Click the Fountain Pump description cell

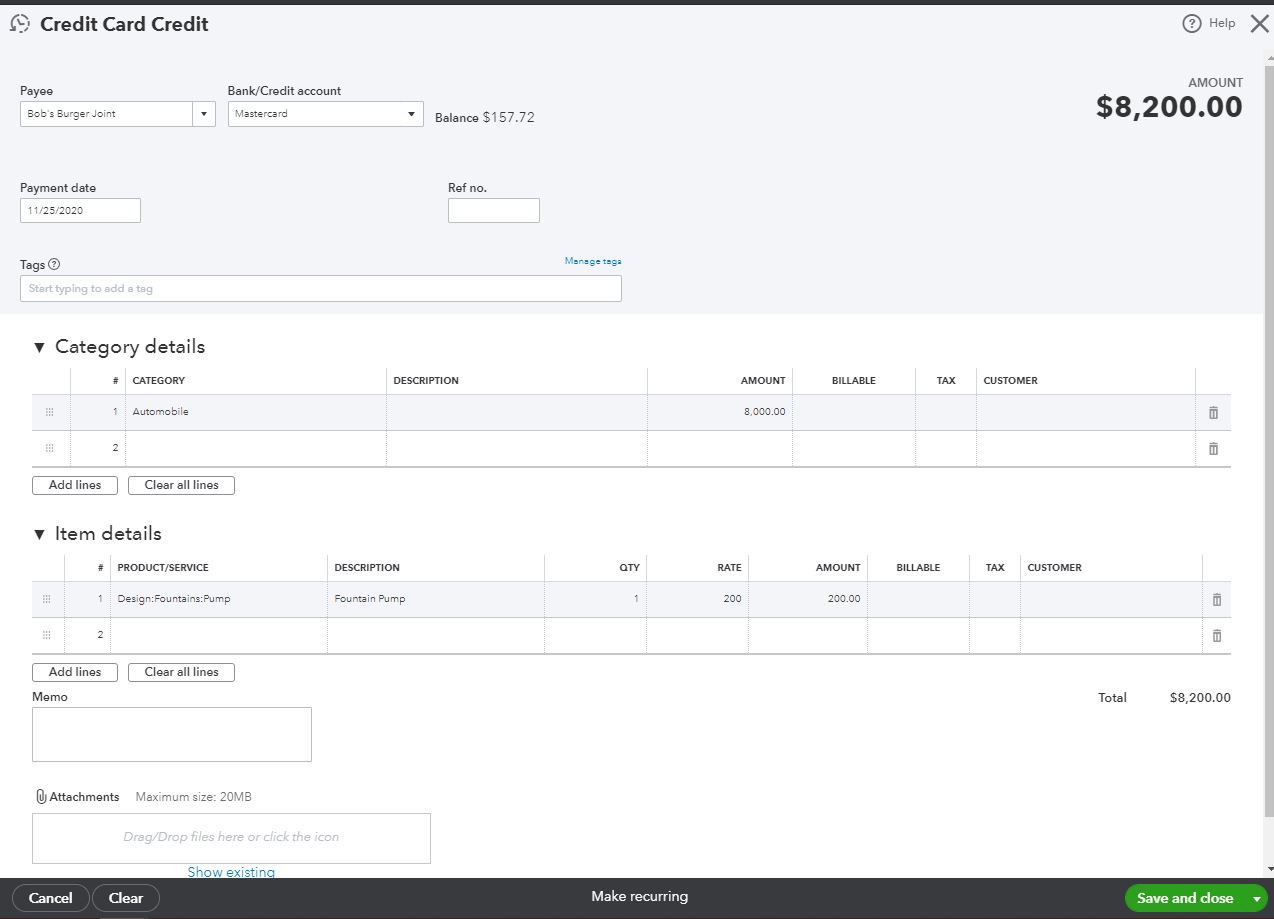436,599
